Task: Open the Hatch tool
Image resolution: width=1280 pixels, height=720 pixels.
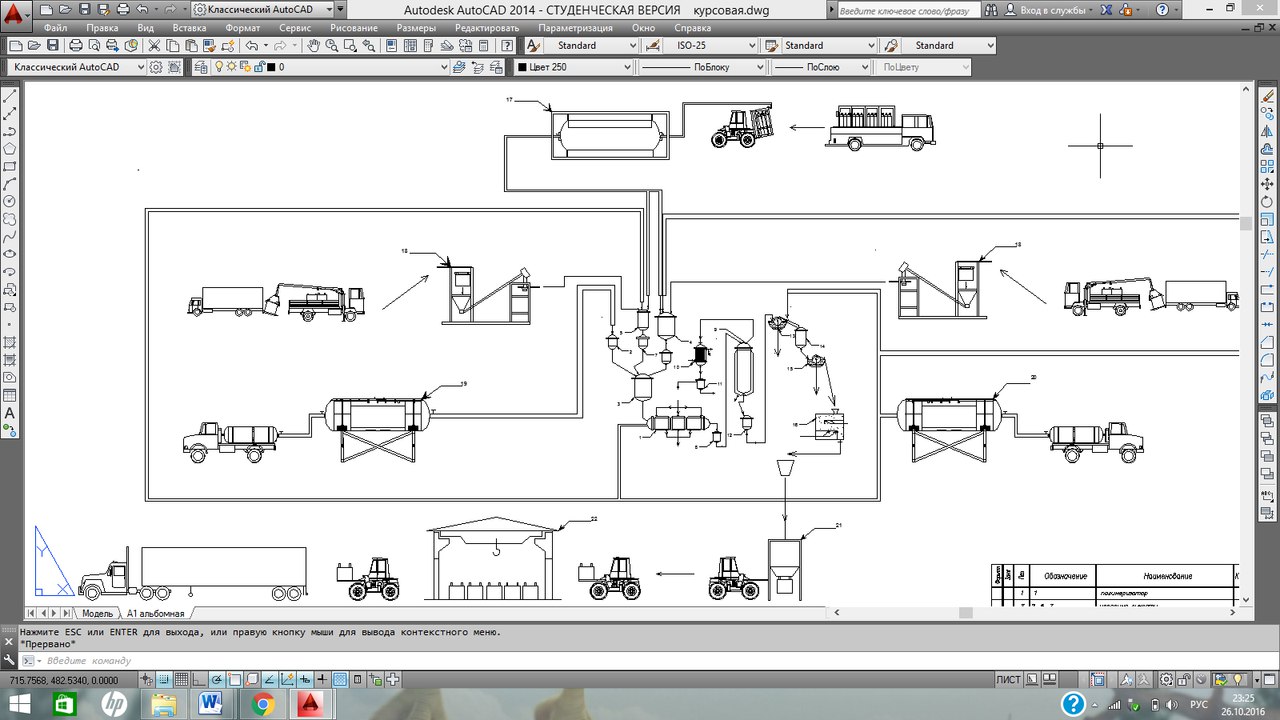Action: coord(10,342)
